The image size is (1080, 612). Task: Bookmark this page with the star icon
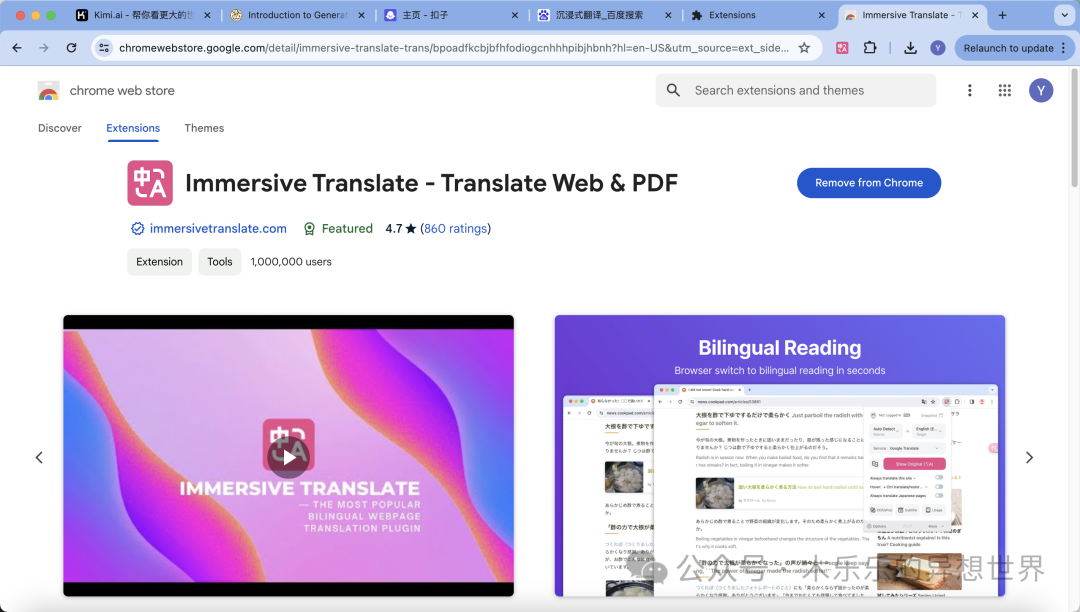point(804,48)
